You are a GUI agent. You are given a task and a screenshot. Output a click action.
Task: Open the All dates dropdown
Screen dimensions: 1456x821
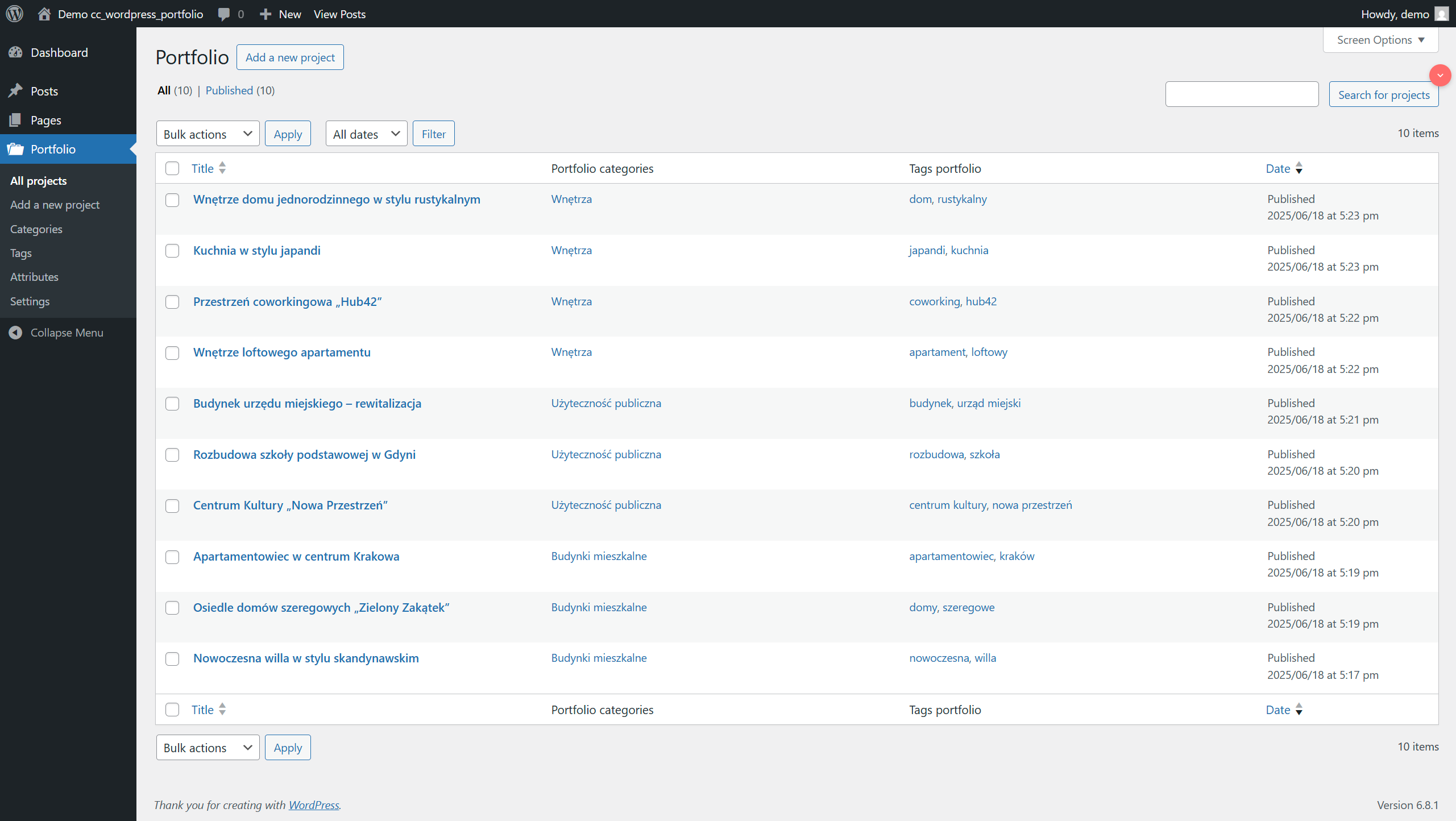point(366,133)
